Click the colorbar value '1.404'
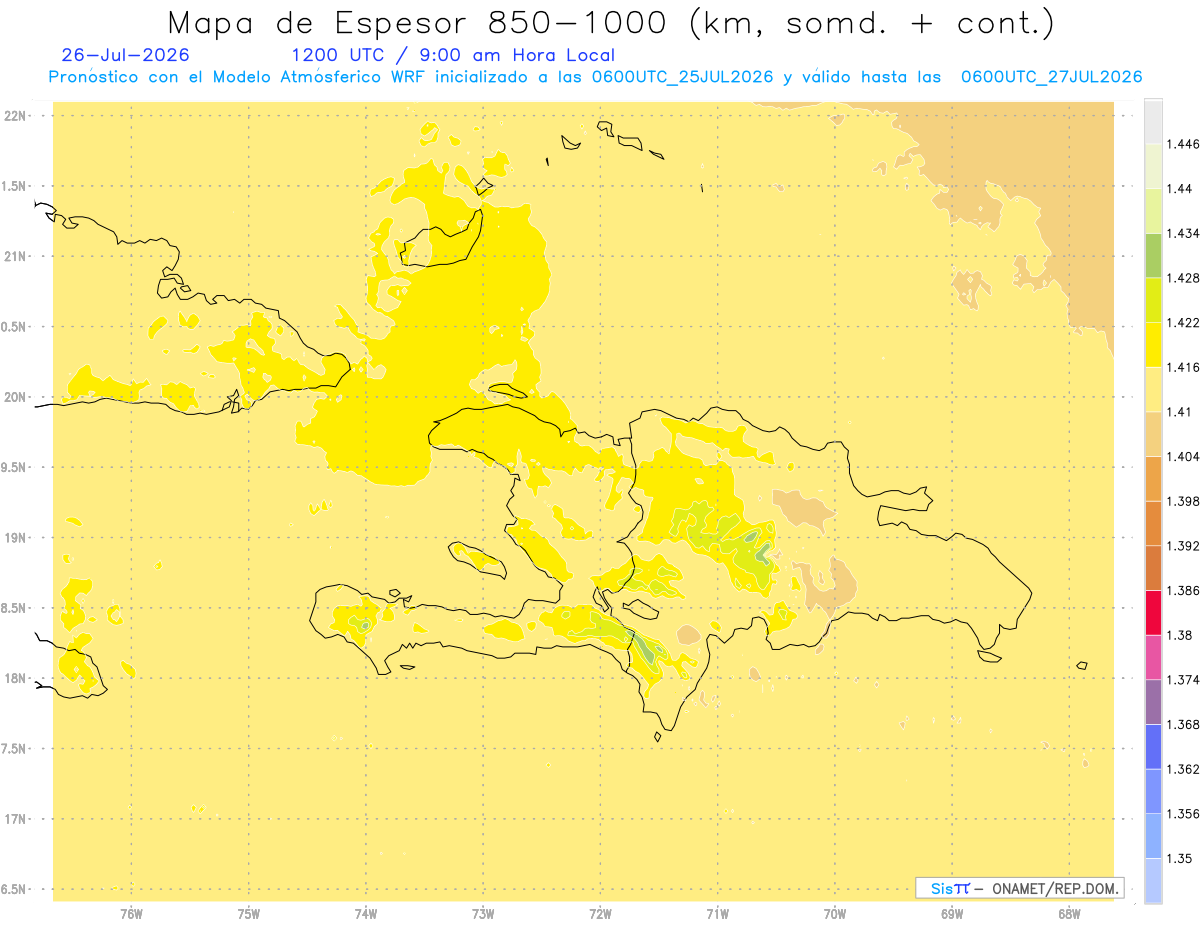Viewport: 1200px width, 927px height. click(x=1182, y=457)
